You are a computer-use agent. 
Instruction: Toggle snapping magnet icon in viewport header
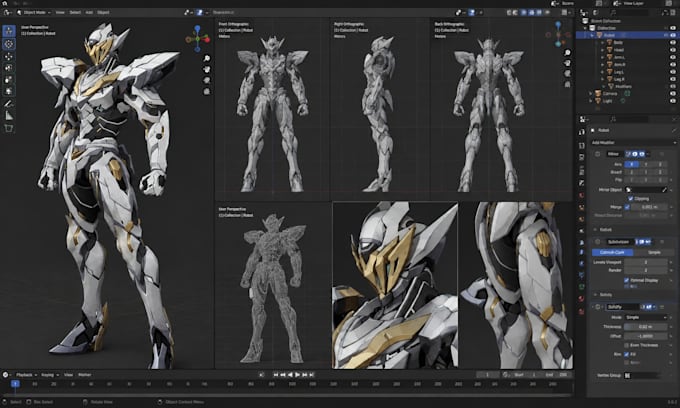pos(200,13)
